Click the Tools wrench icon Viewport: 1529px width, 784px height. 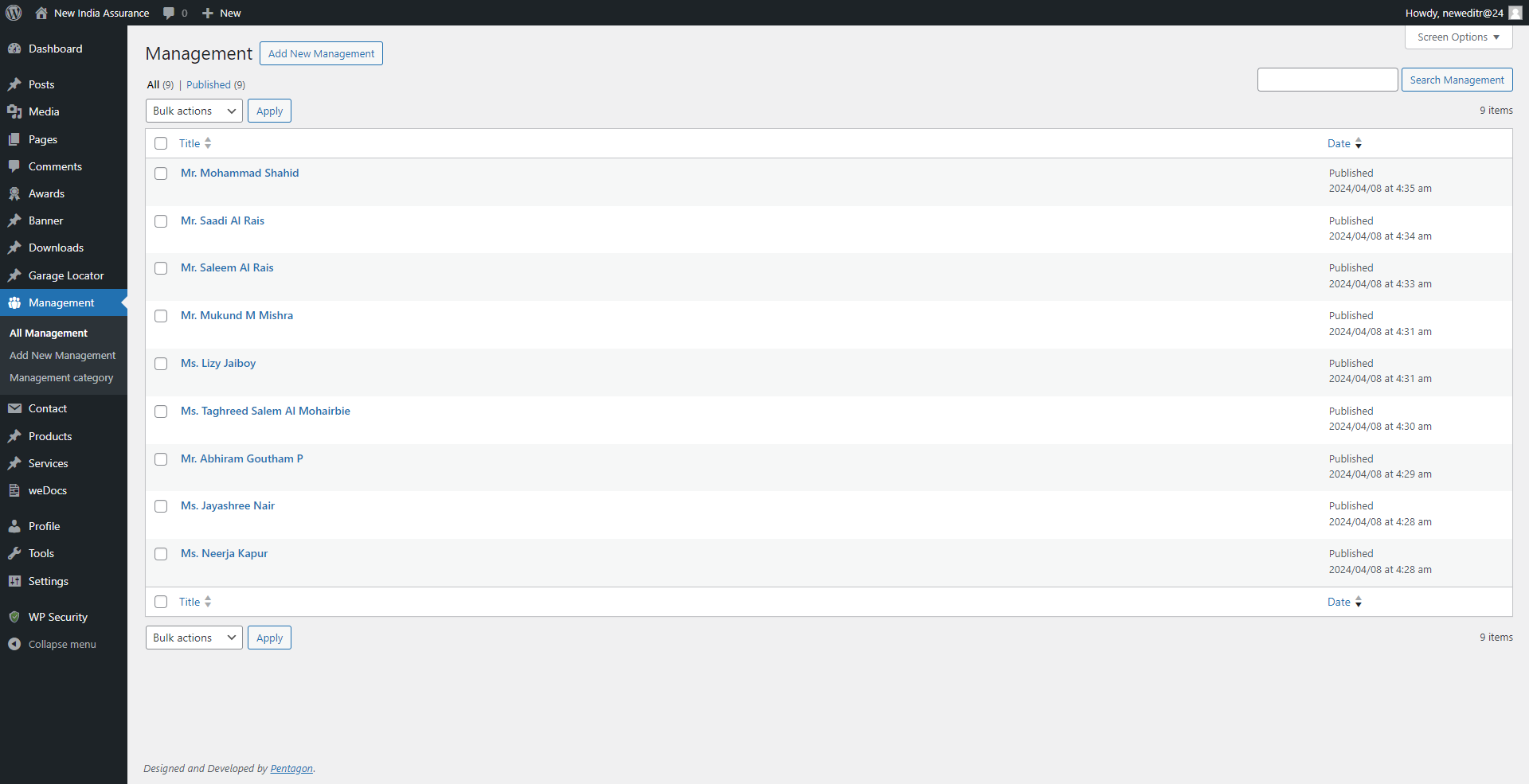[x=14, y=553]
